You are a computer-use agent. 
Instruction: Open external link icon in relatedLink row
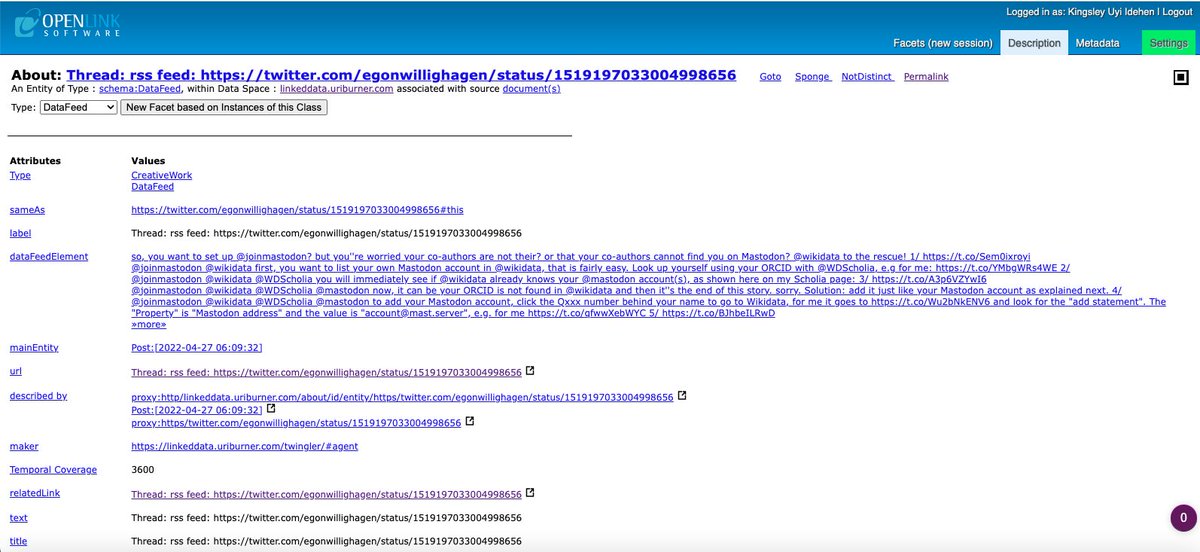coord(530,493)
